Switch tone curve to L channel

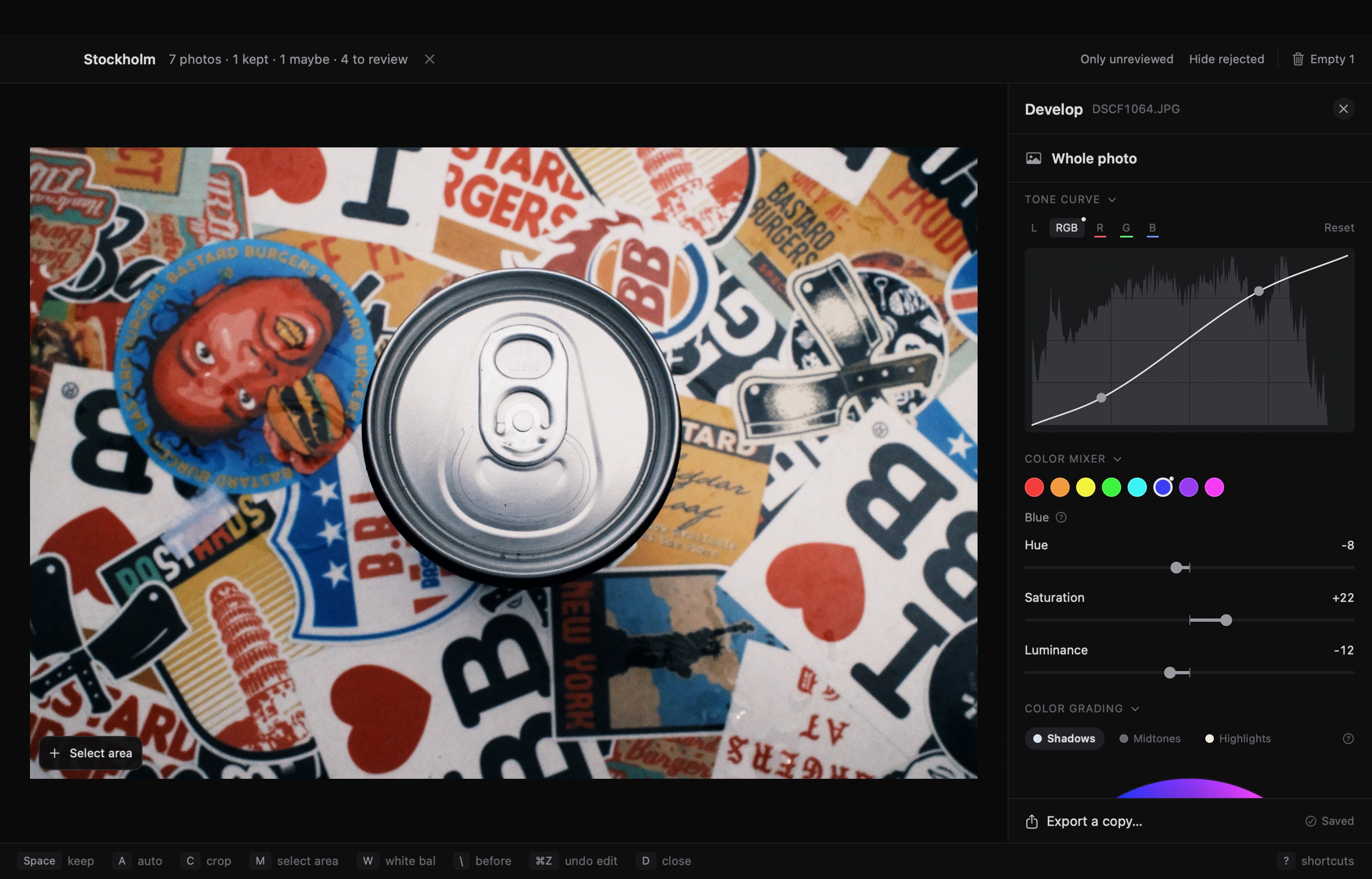pos(1034,228)
